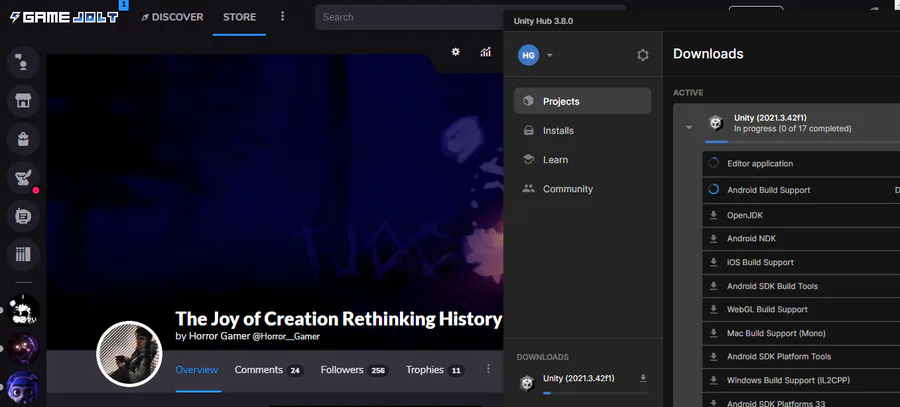Click the In progress (0 of 17 completed) status
Image resolution: width=900 pixels, height=407 pixels.
click(x=793, y=129)
